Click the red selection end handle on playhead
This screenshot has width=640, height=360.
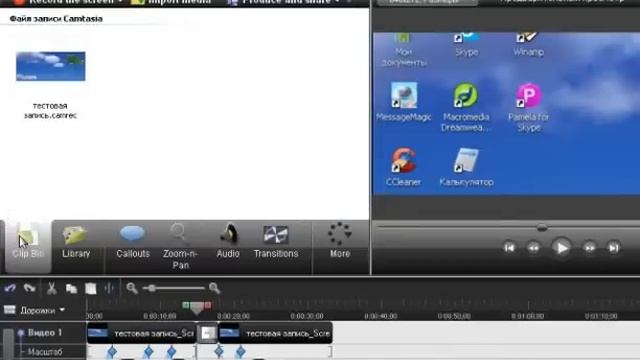tap(208, 305)
